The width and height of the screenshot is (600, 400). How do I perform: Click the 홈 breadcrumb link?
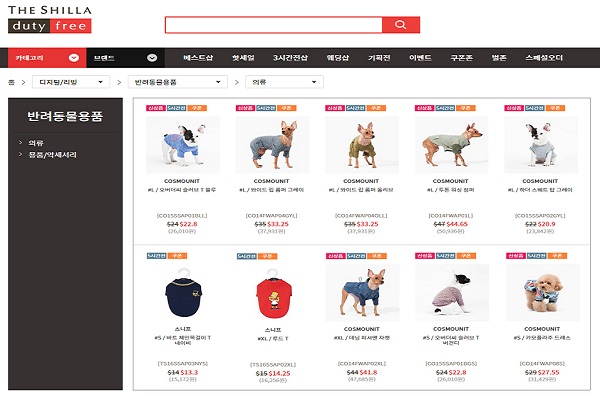point(11,82)
